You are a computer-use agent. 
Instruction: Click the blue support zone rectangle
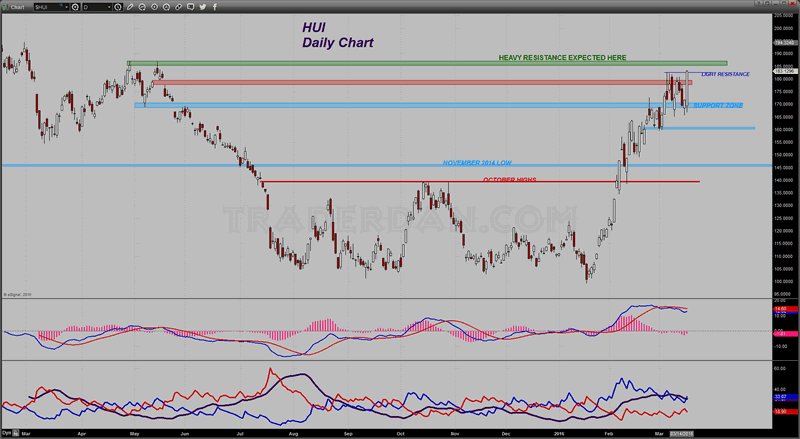pos(400,105)
